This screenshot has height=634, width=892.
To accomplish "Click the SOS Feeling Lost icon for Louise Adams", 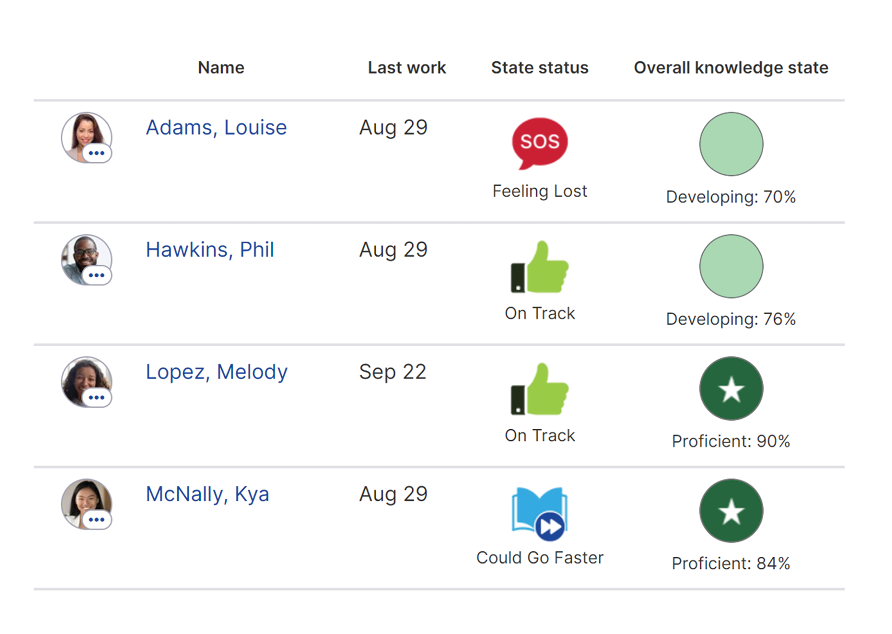I will [539, 142].
